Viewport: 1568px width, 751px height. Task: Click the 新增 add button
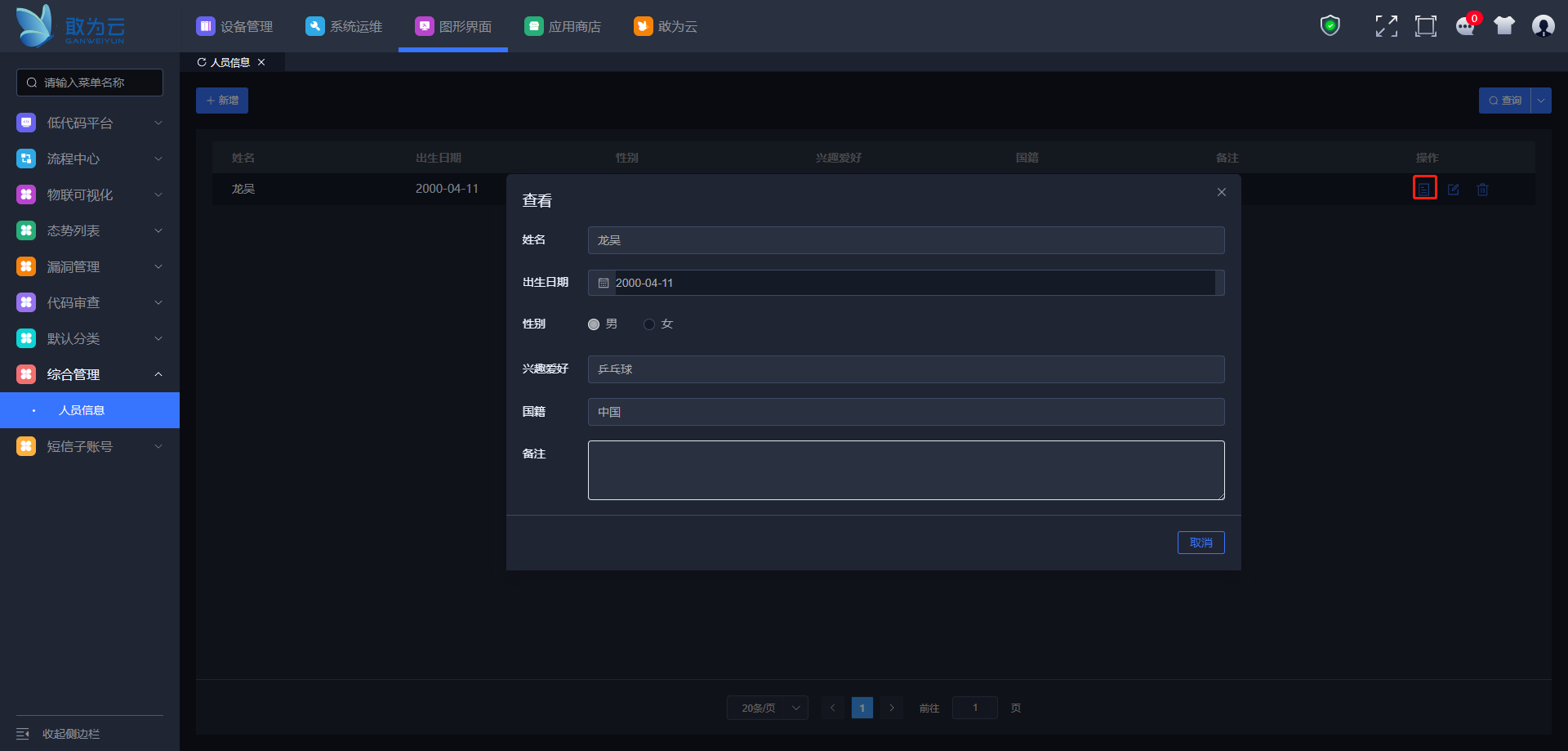[x=222, y=101]
